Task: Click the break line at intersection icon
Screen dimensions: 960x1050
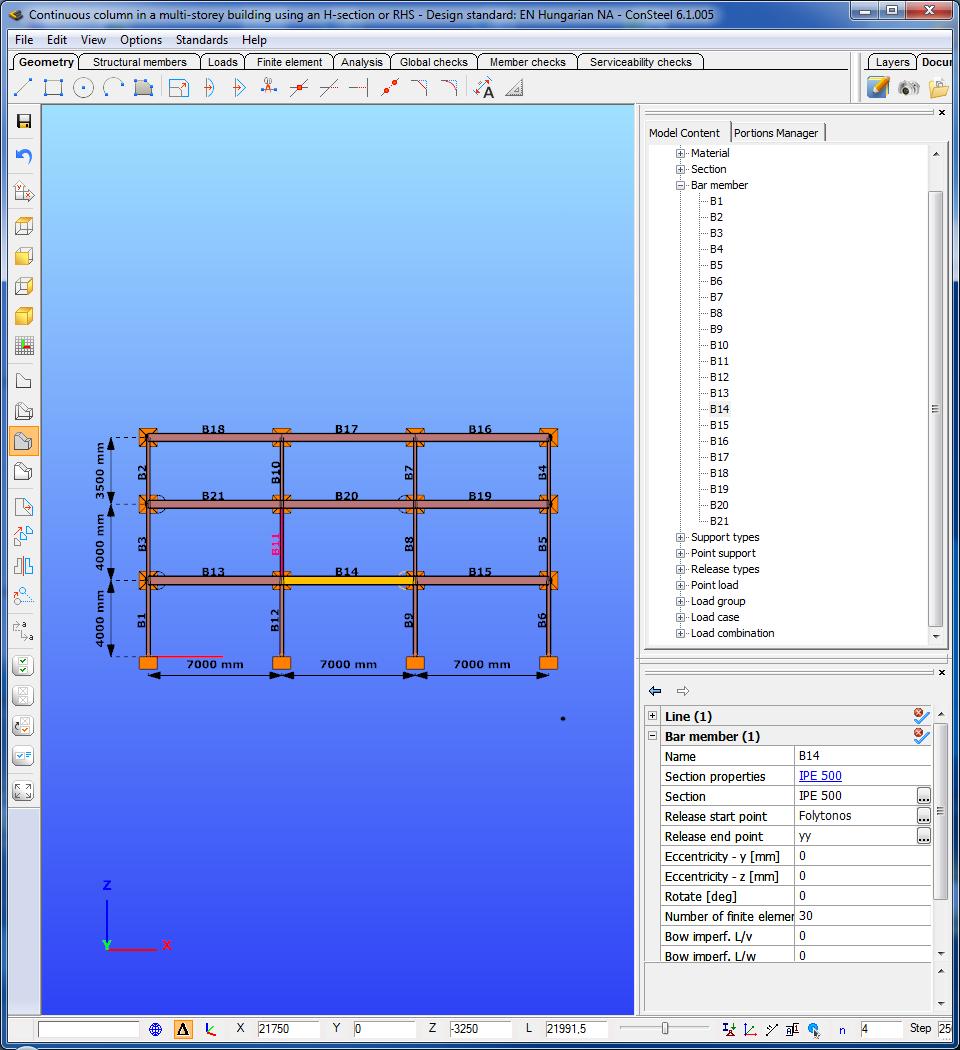Action: 299,87
